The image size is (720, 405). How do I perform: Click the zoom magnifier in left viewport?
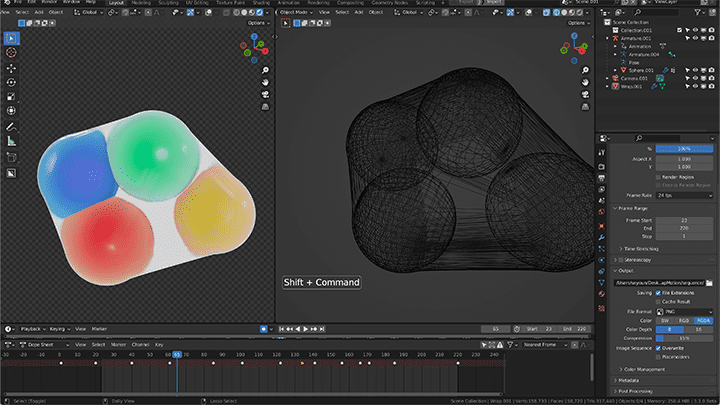pos(265,70)
